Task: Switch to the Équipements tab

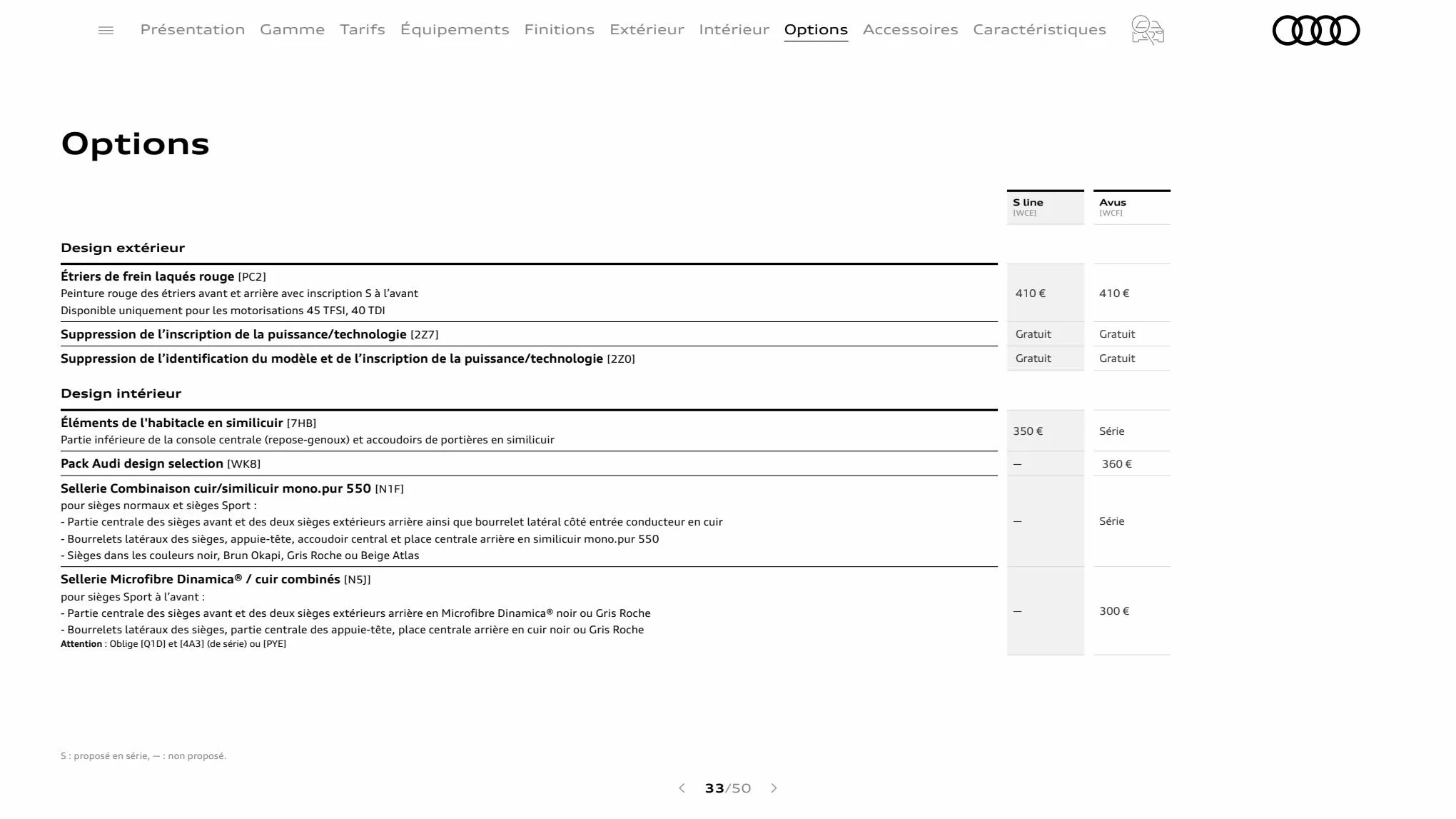Action: [x=455, y=29]
